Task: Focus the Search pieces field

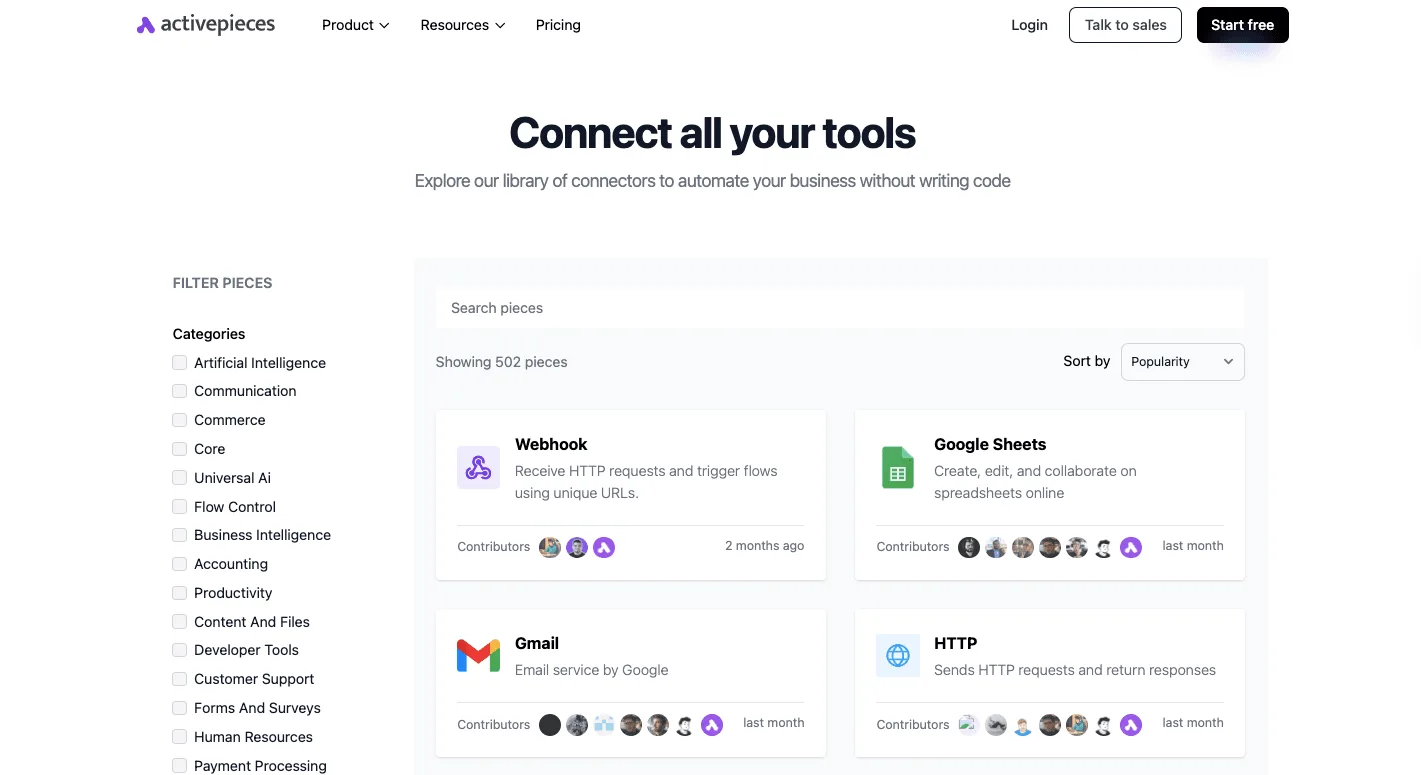Action: point(840,308)
